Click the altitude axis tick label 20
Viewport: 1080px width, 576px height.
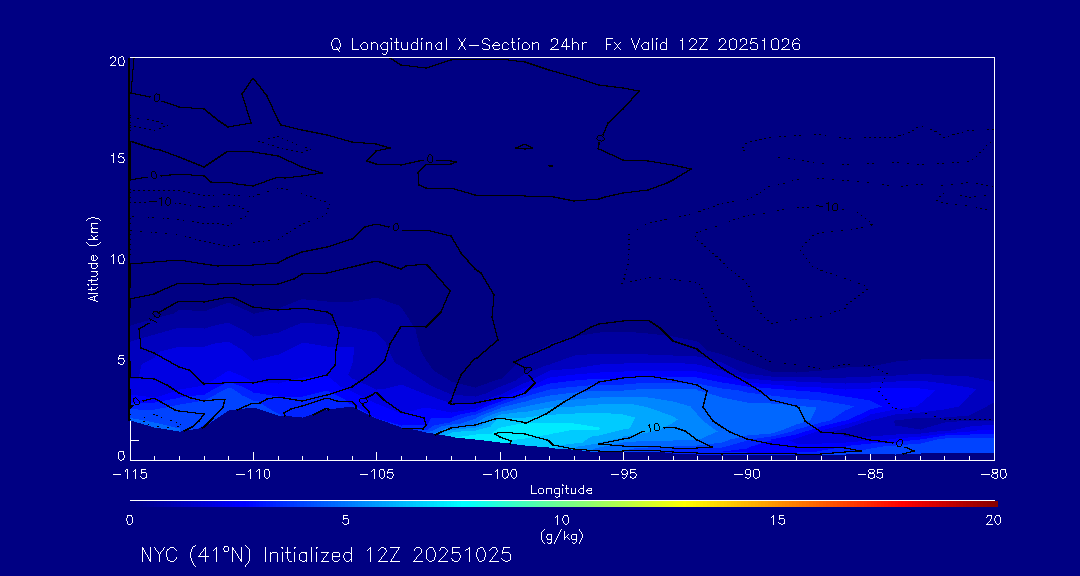tap(116, 61)
